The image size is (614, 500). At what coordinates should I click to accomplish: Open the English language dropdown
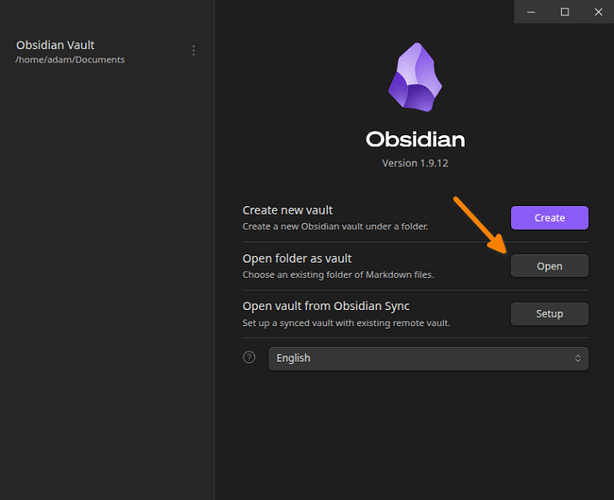(x=428, y=358)
